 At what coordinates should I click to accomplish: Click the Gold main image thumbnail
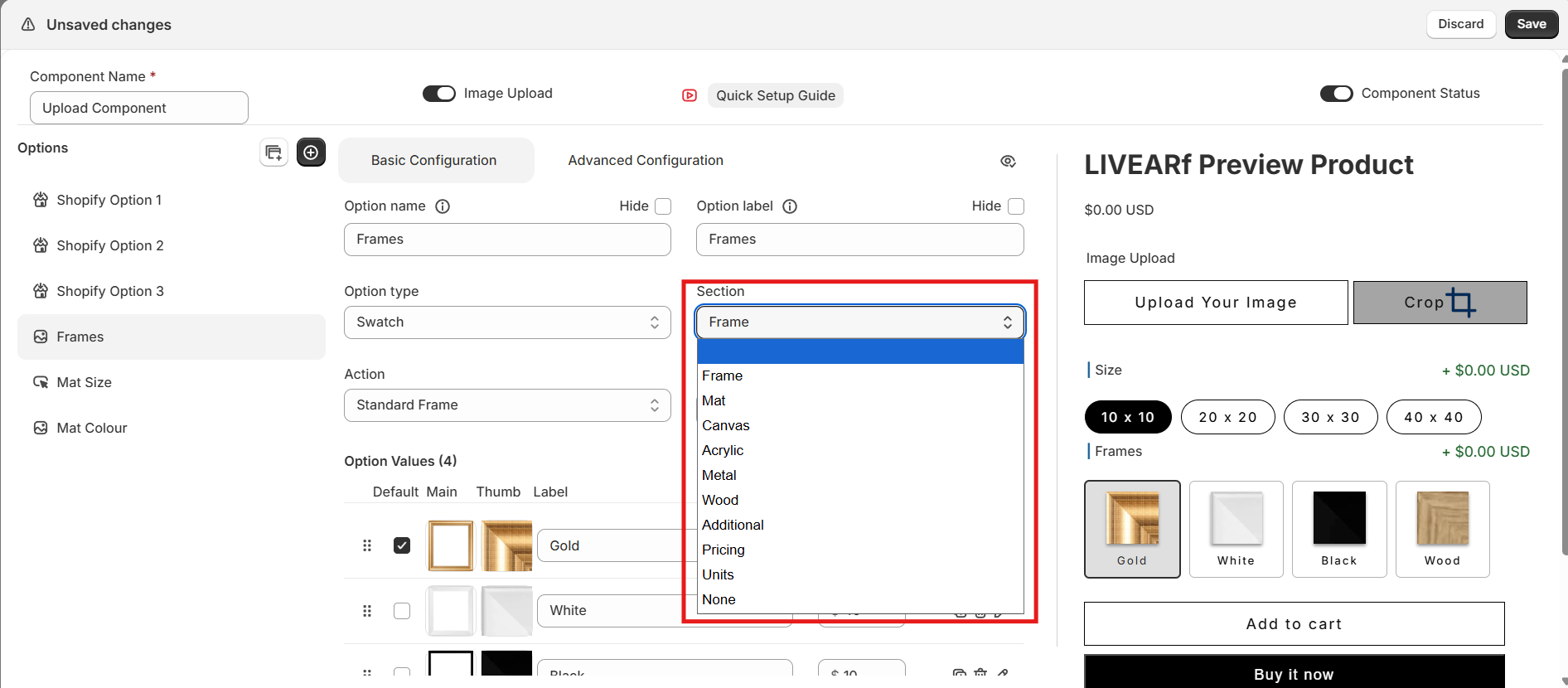click(451, 545)
